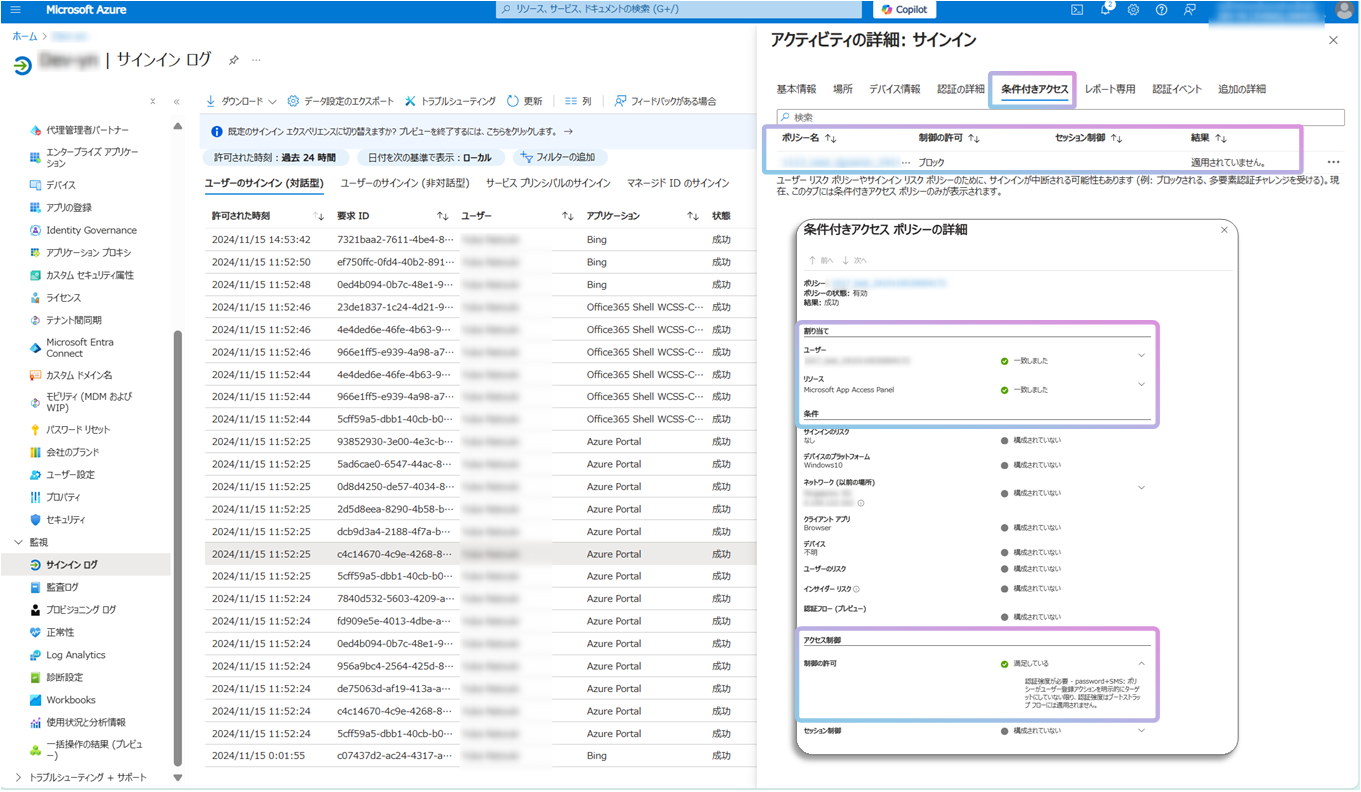Open the policy row ellipsis menu
This screenshot has width=1361, height=792.
(x=1332, y=162)
